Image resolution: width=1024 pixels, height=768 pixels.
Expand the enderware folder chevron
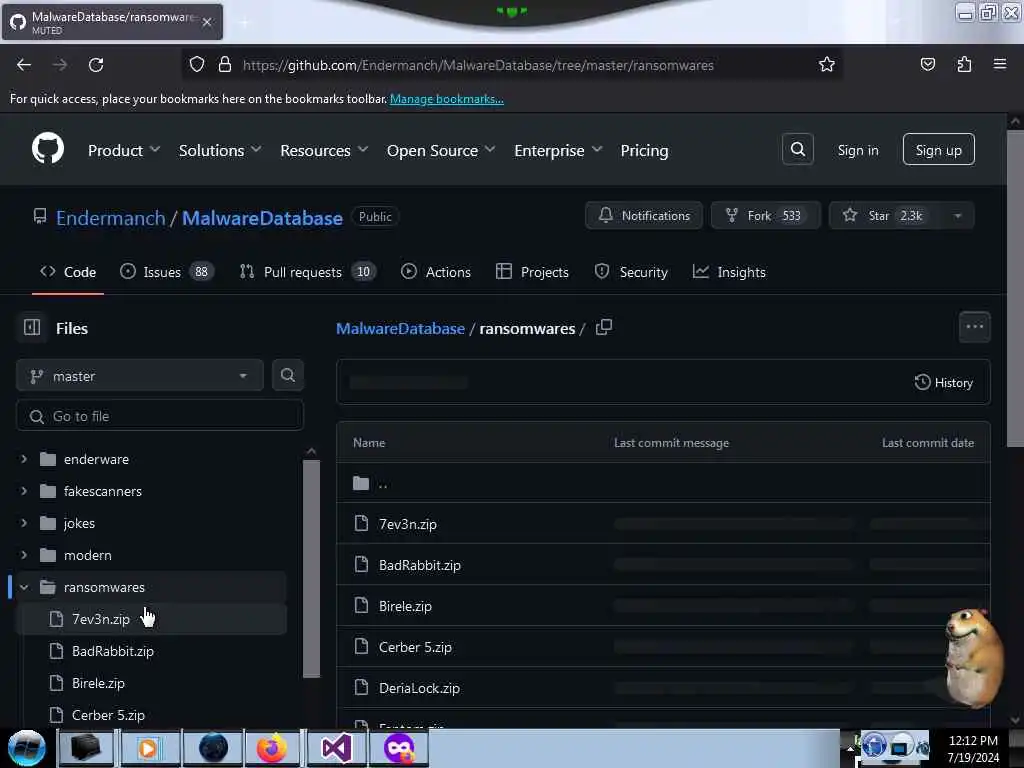click(x=24, y=459)
